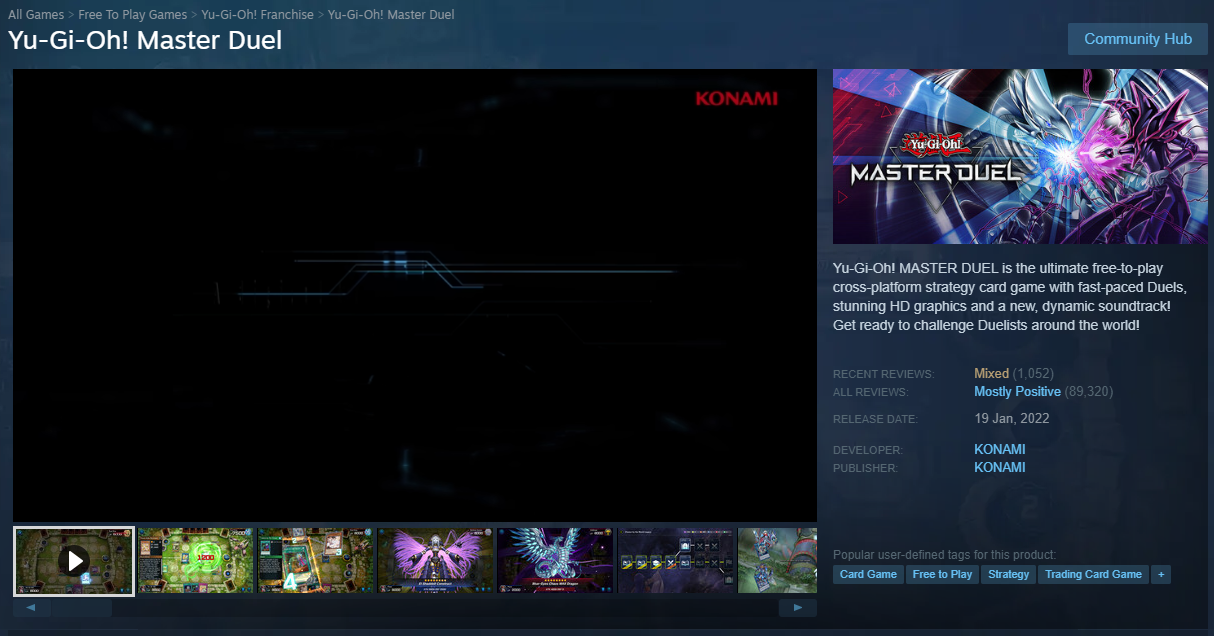The width and height of the screenshot is (1214, 636).
Task: Open the Mixed recent reviews summary
Action: [991, 373]
